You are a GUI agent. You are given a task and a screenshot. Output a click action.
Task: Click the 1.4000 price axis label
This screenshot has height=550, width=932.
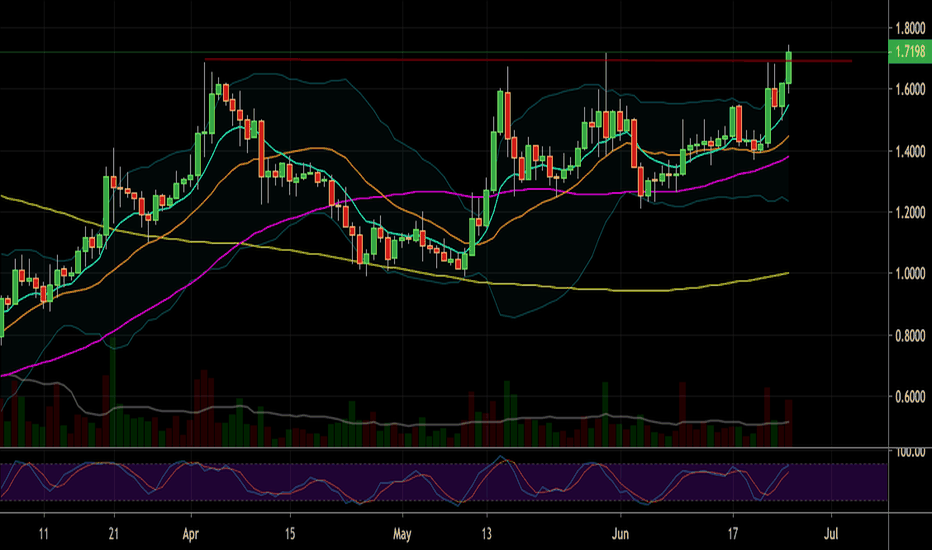coord(911,151)
